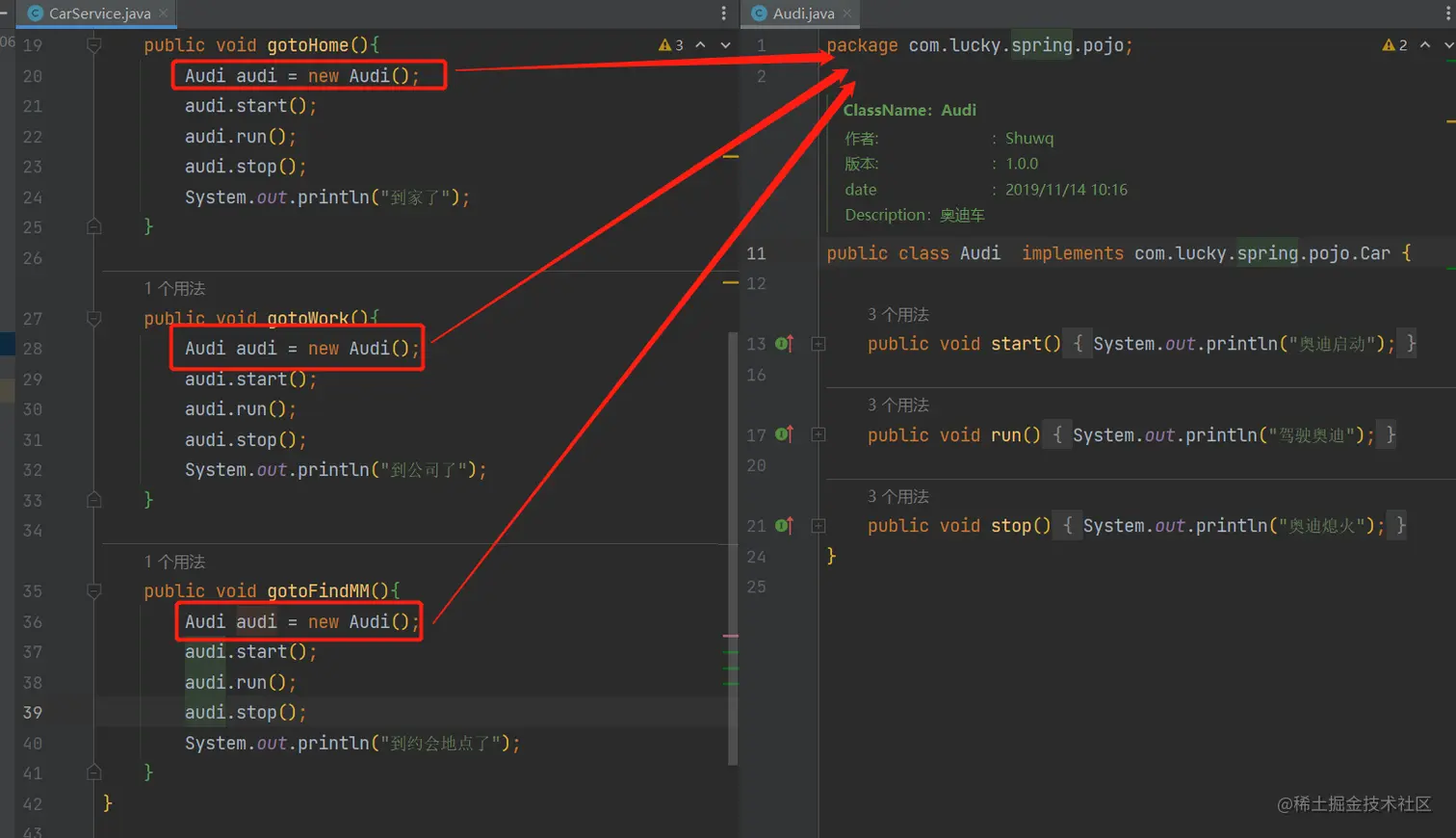Close the Audi.java tab

846,13
